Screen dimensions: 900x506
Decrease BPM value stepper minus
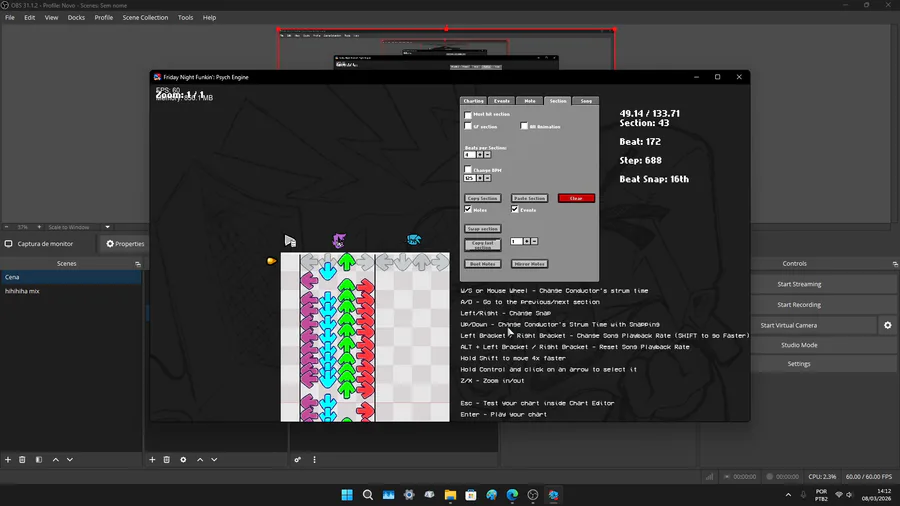point(487,178)
